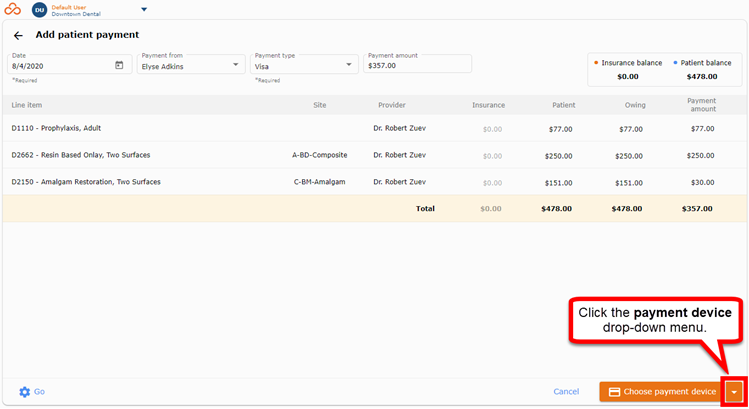
Task: Click the Date field showing 8/4/2020
Action: [x=70, y=64]
